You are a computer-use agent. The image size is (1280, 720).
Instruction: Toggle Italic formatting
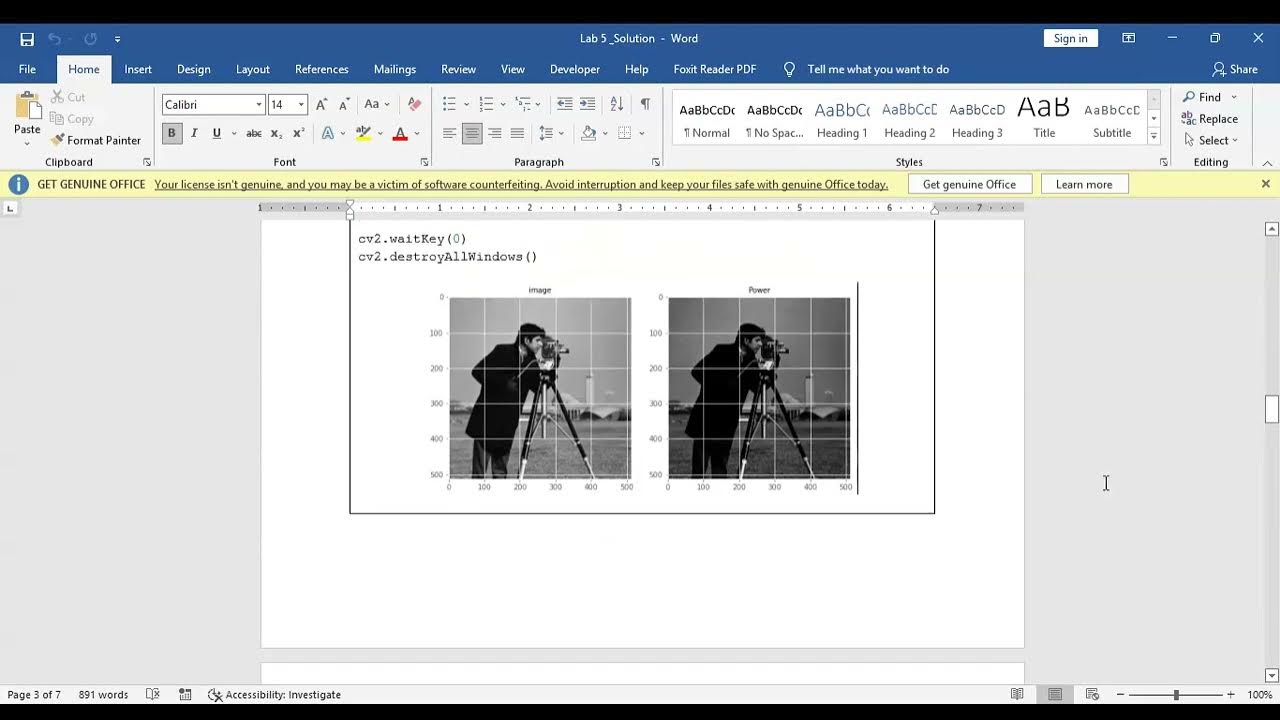[x=194, y=133]
